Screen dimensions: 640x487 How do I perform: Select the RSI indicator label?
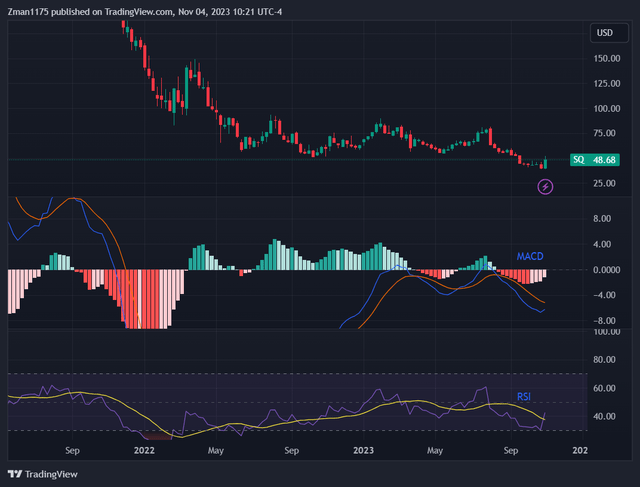coord(523,397)
